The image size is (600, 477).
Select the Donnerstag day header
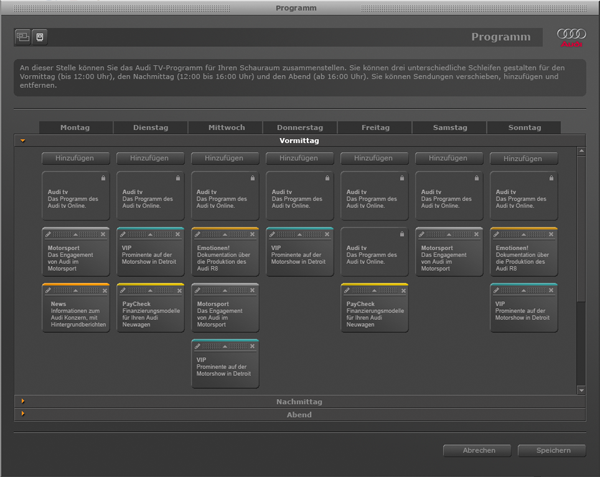tap(300, 127)
